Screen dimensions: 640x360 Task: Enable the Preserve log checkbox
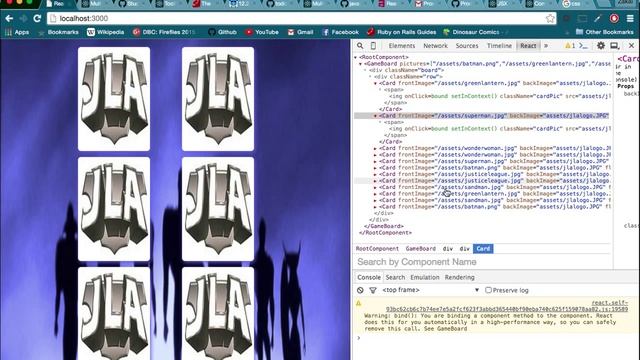click(488, 290)
